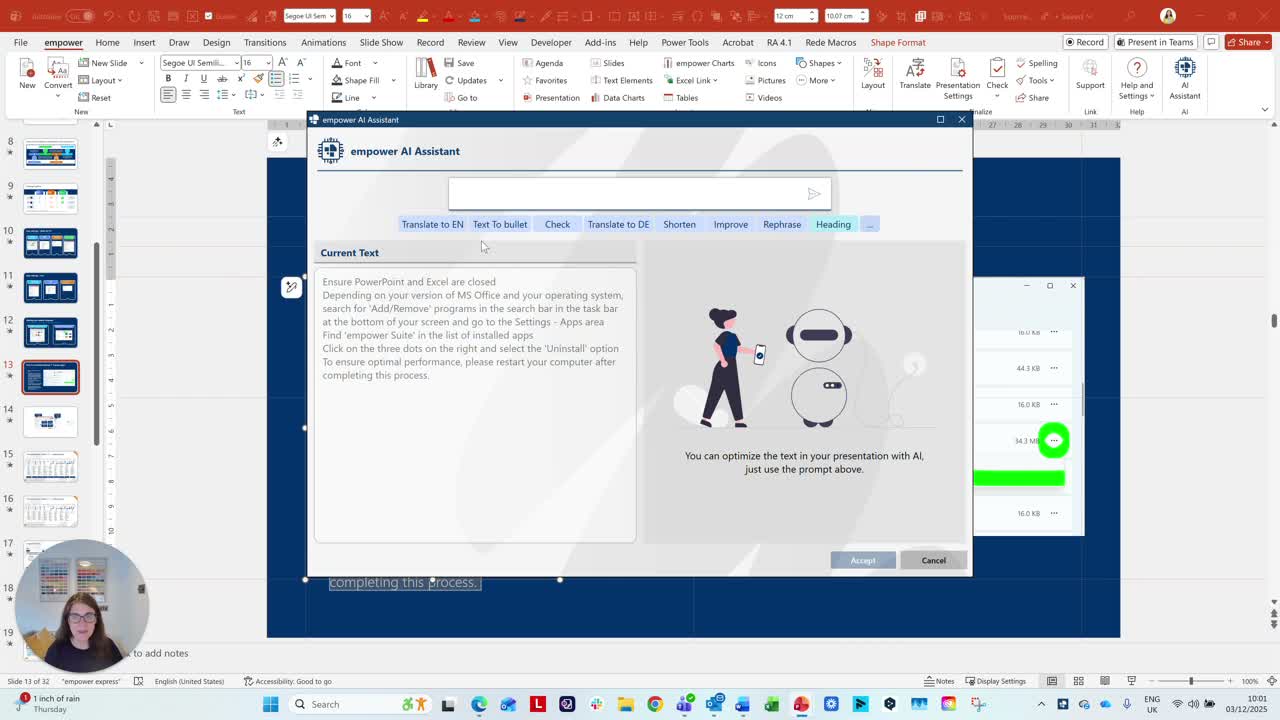Switch to the Home tab

pyautogui.click(x=107, y=43)
